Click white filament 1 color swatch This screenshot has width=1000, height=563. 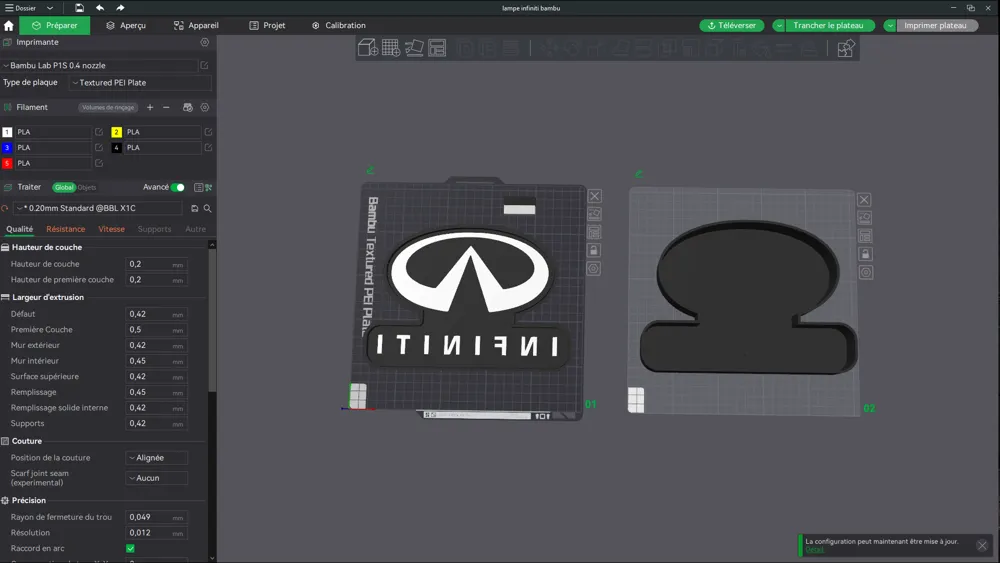(7, 132)
